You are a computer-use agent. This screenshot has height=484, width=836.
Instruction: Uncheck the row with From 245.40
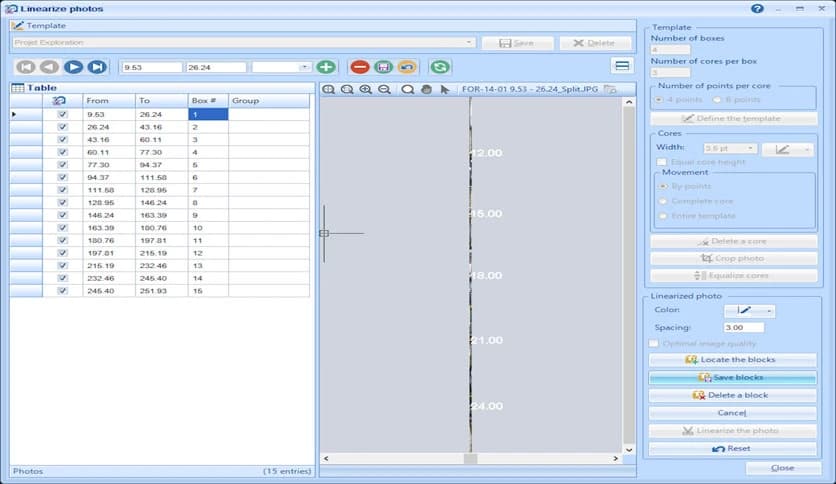pyautogui.click(x=62, y=291)
